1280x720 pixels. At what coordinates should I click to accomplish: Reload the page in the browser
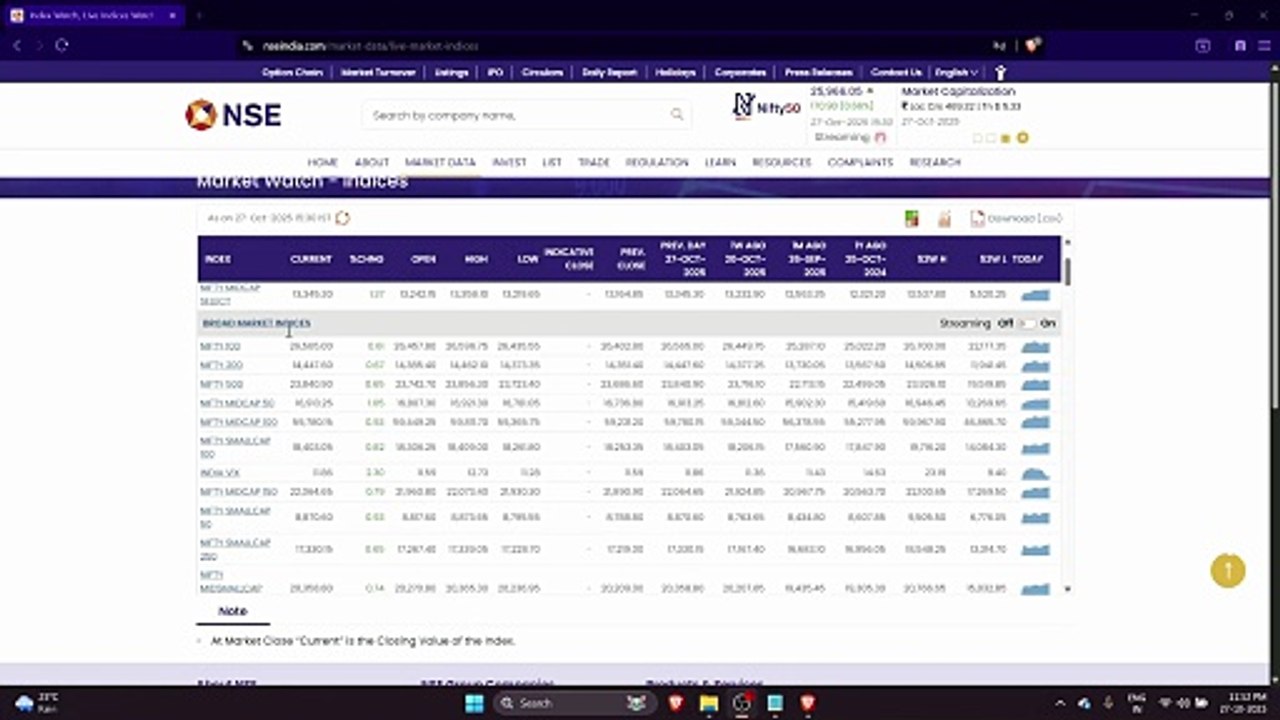tap(61, 45)
